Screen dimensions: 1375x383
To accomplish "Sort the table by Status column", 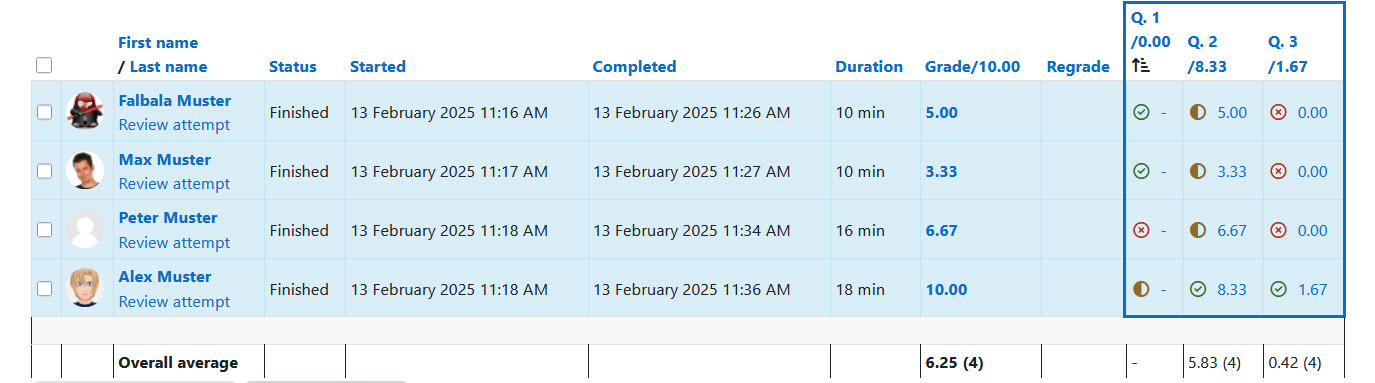I will [293, 67].
